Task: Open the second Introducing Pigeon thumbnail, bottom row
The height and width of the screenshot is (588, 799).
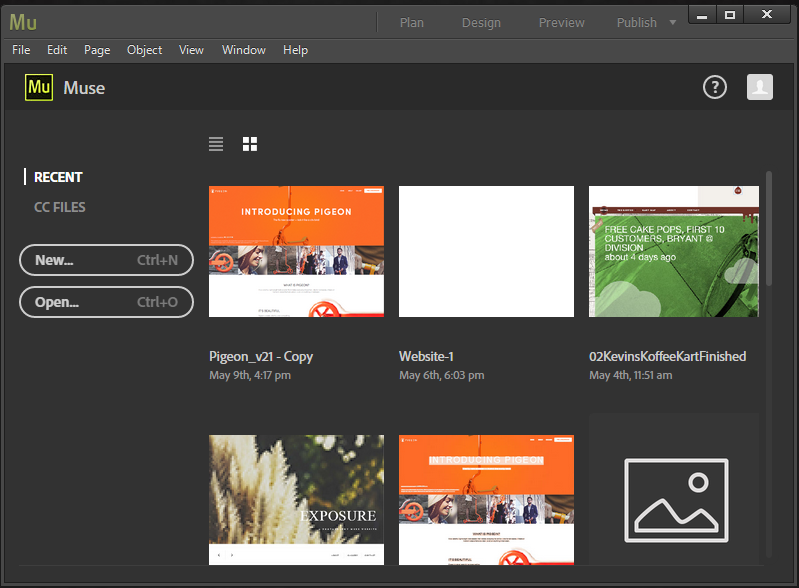Action: (486, 499)
